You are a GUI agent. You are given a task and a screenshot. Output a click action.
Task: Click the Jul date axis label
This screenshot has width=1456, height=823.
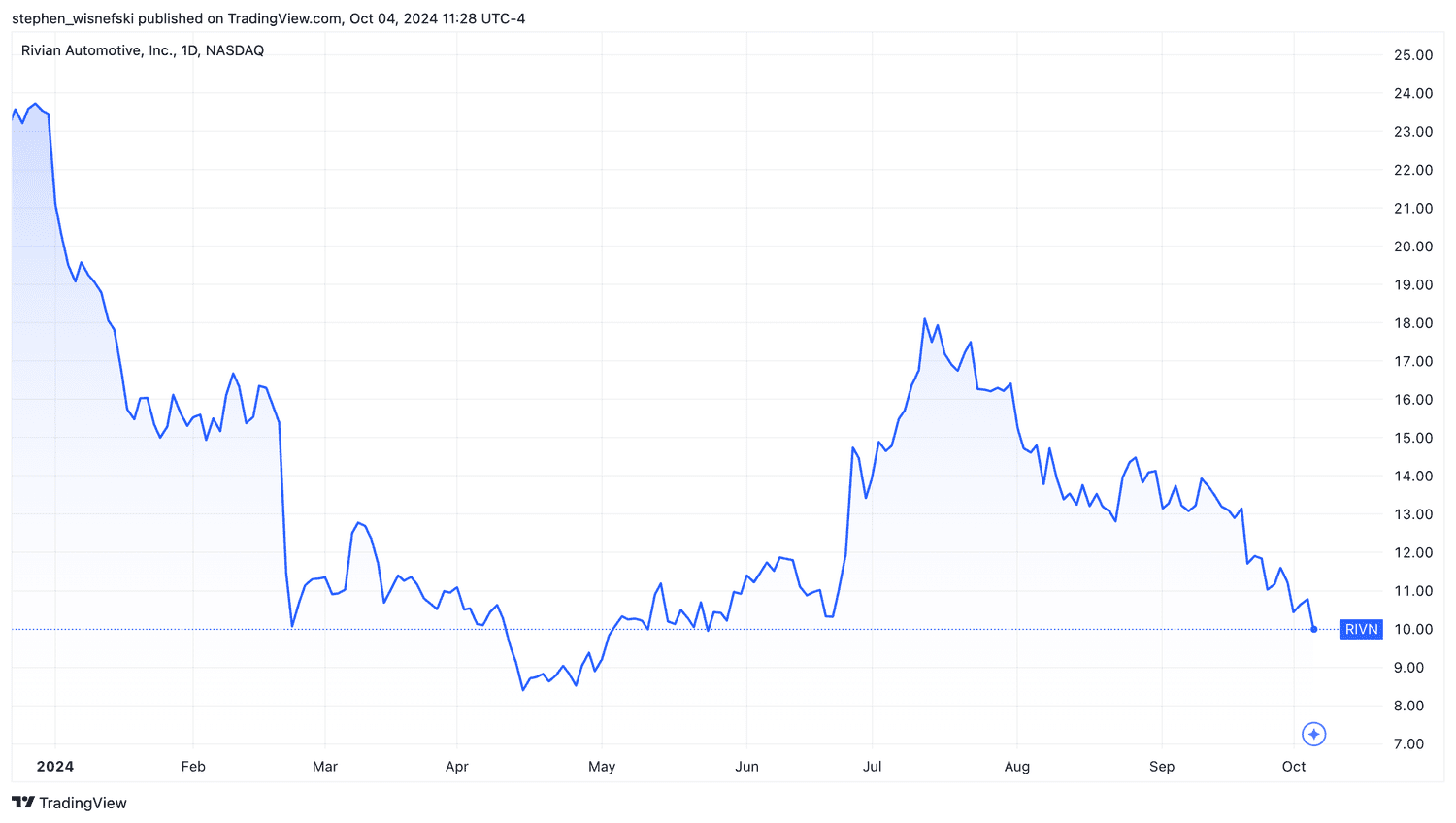[x=873, y=766]
